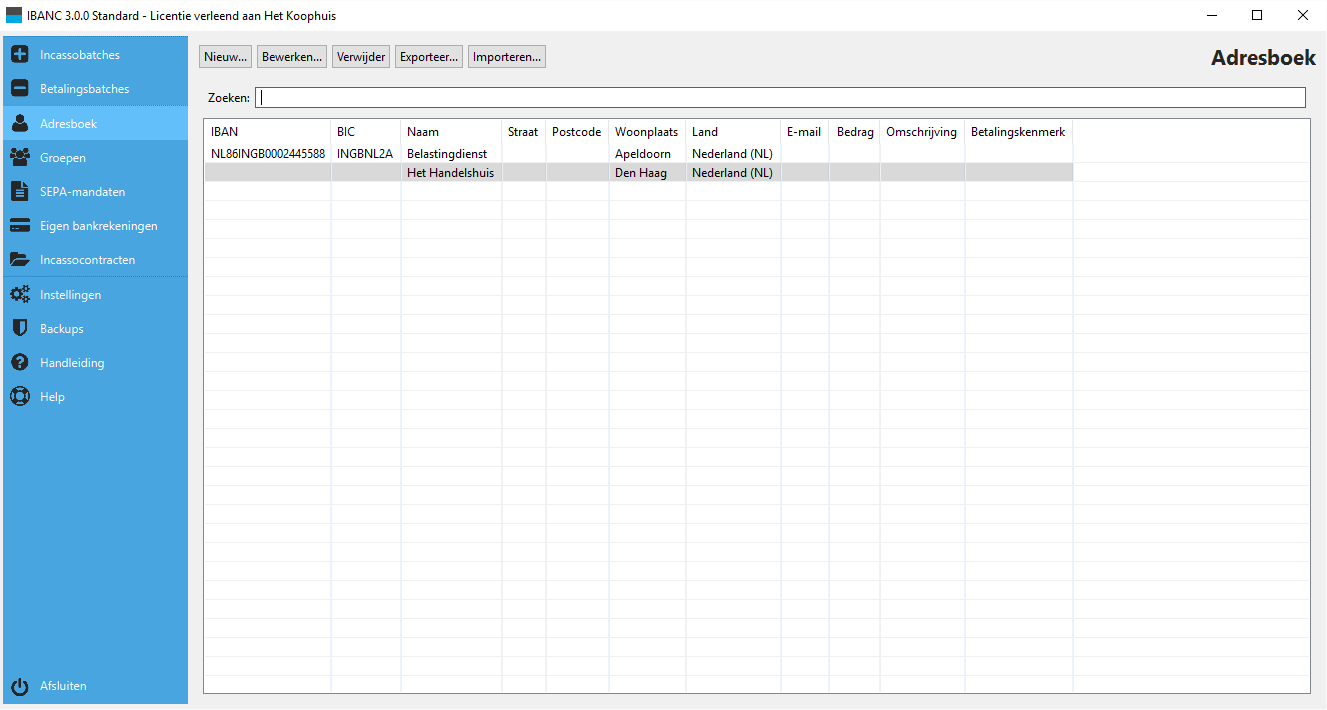
Task: Click the Instellingen gears icon
Action: click(x=20, y=294)
